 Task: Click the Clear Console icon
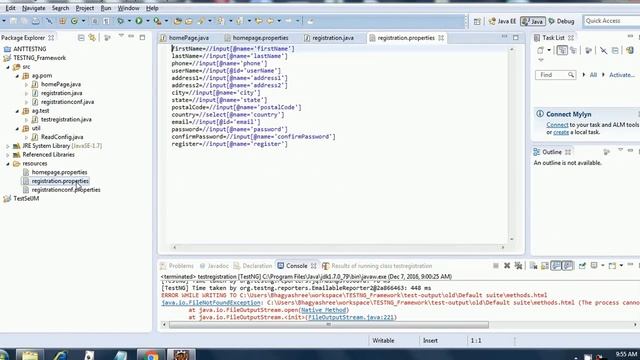click(x=533, y=266)
